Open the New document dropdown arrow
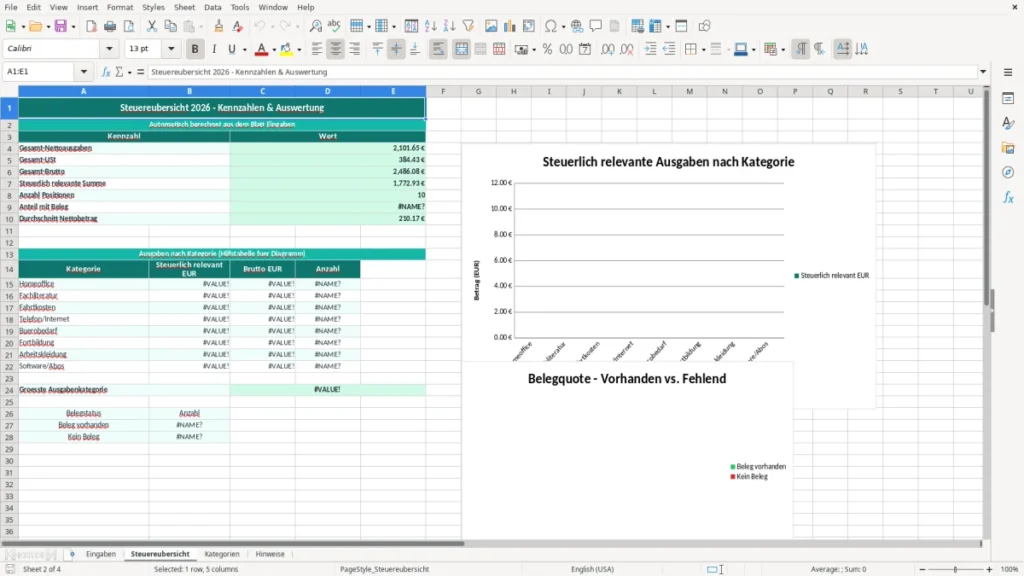 pyautogui.click(x=23, y=27)
